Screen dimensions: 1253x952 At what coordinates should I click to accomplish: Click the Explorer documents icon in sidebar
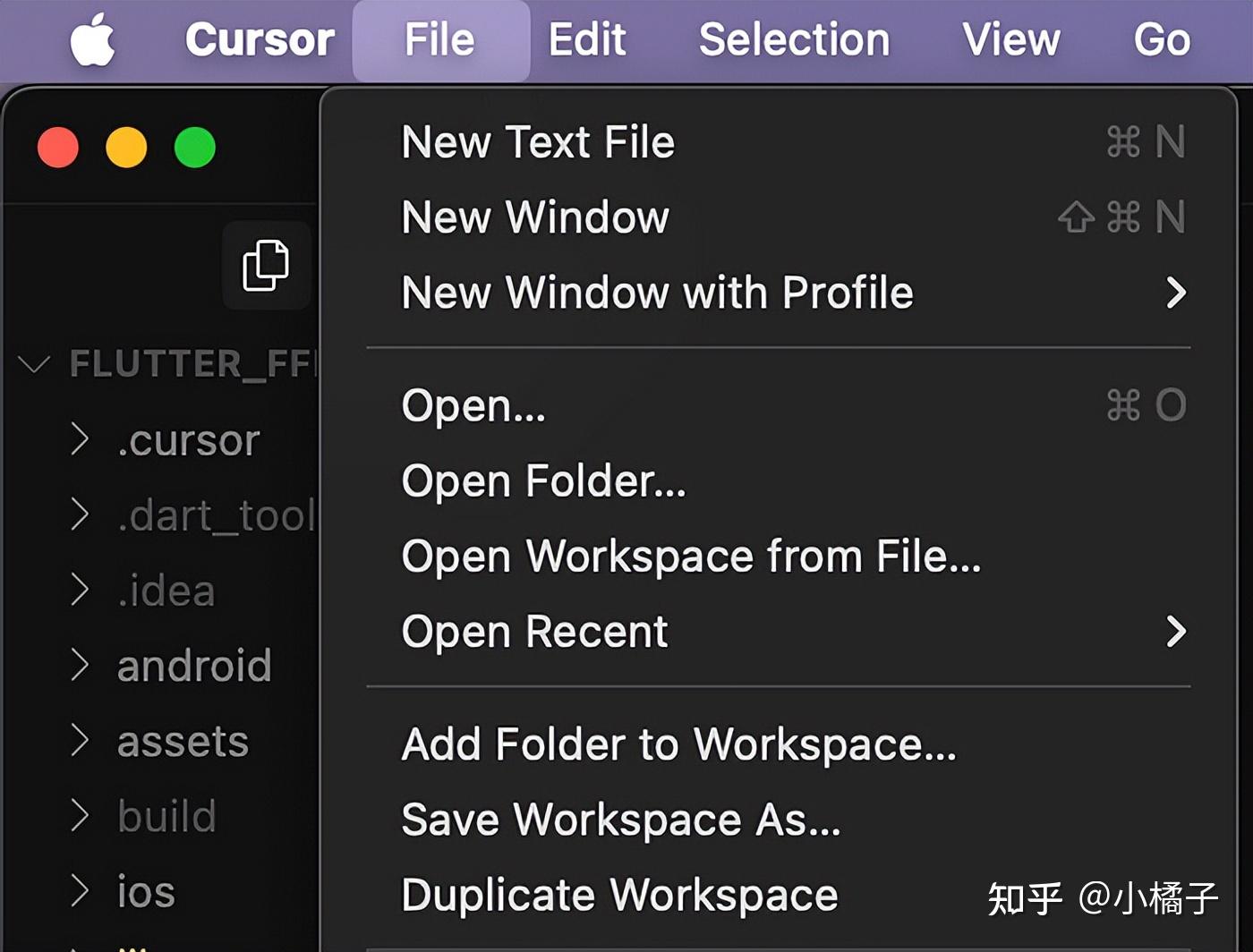pyautogui.click(x=264, y=264)
